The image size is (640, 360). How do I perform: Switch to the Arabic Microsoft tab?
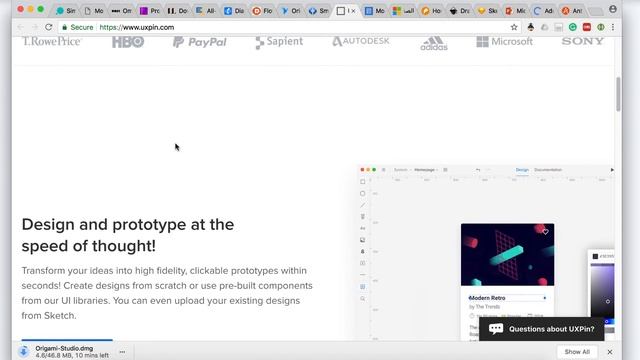click(403, 11)
